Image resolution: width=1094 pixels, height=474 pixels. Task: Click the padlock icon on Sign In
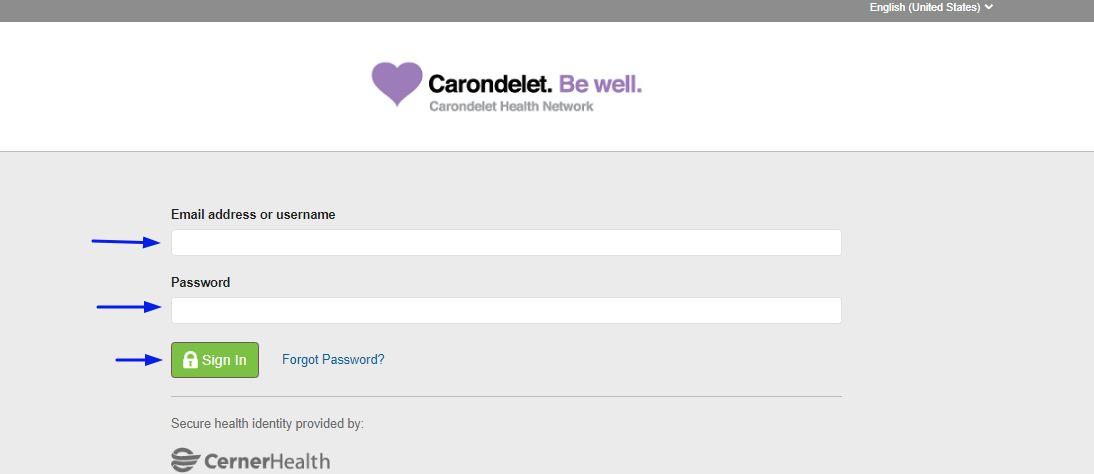(x=190, y=360)
